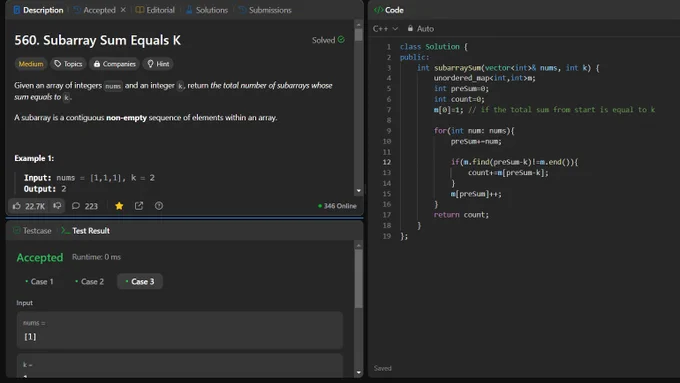Open the help question-mark icon
Viewport: 680px width, 383px height.
[159, 206]
